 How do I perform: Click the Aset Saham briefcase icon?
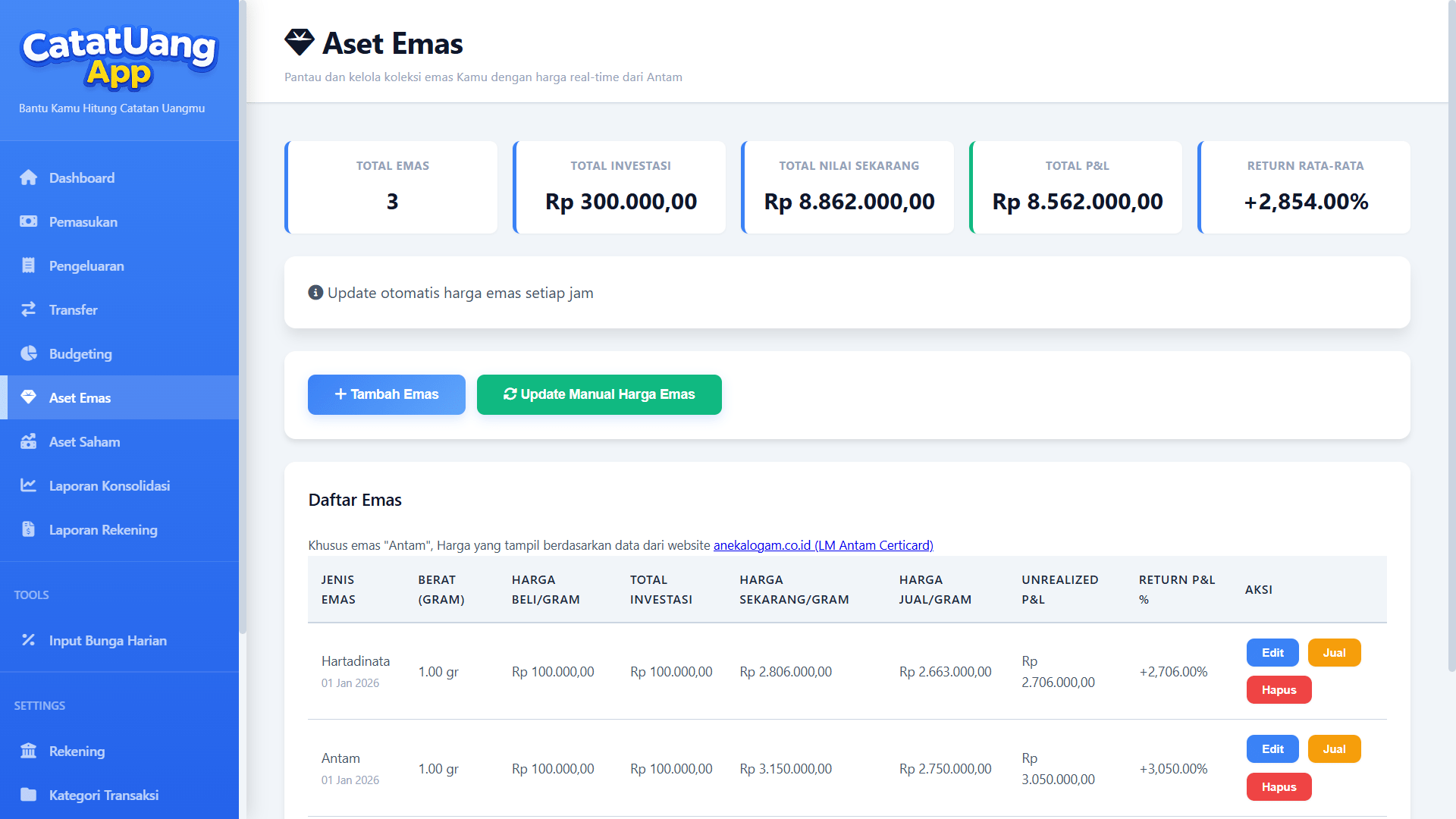click(29, 441)
